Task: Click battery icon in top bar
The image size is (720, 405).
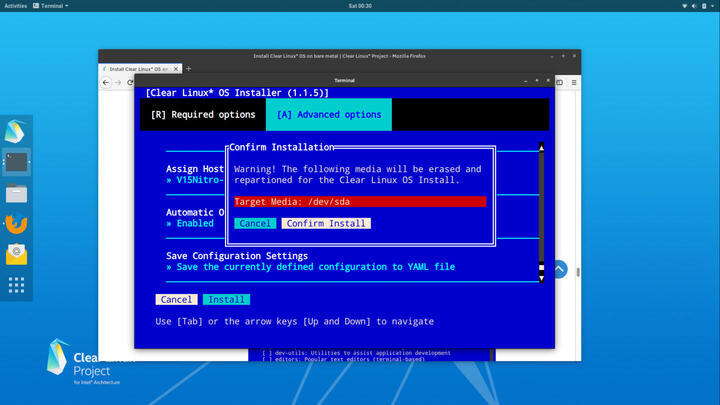Action: (704, 6)
